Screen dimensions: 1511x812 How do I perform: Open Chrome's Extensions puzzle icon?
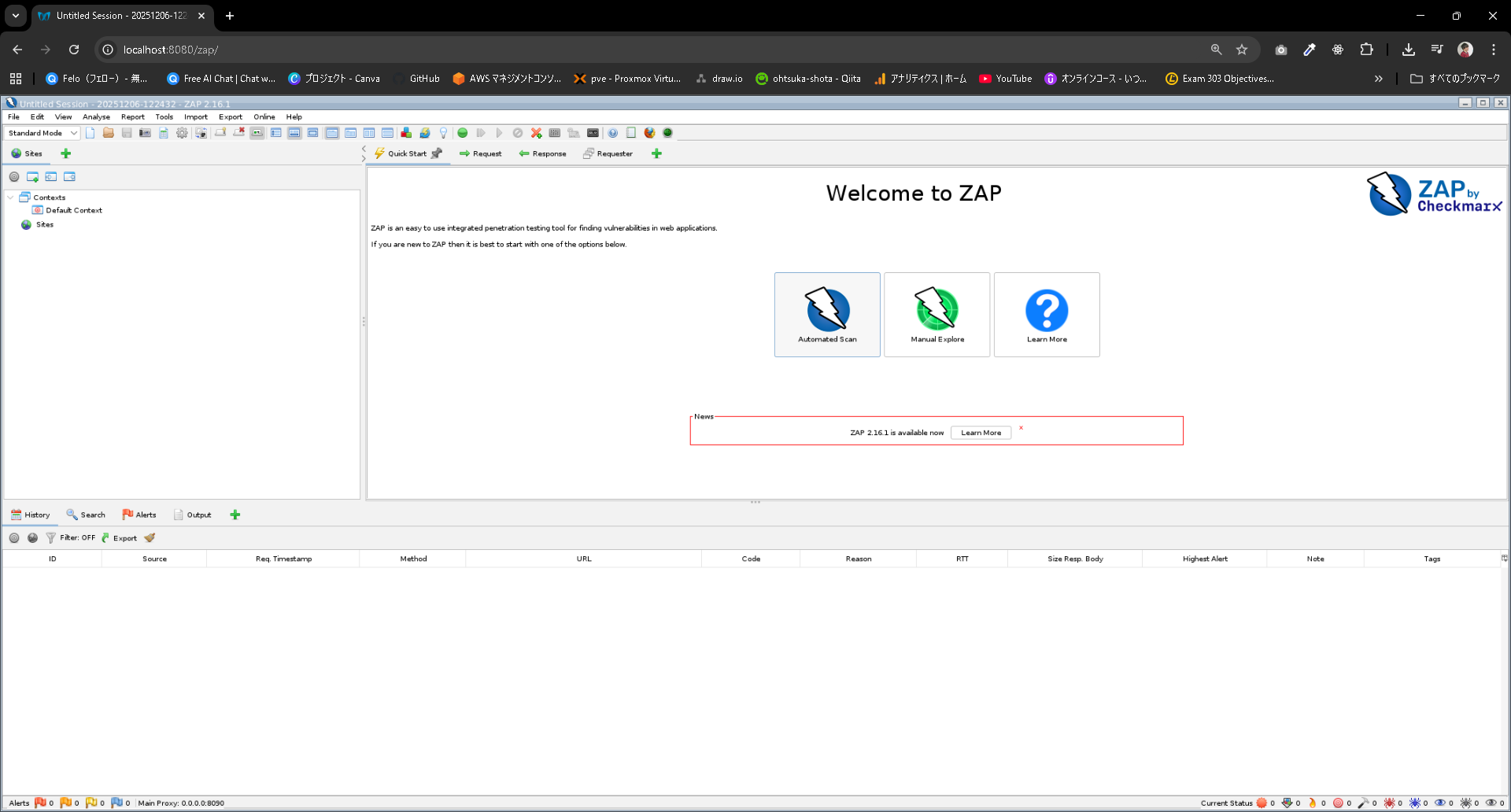coord(1366,50)
